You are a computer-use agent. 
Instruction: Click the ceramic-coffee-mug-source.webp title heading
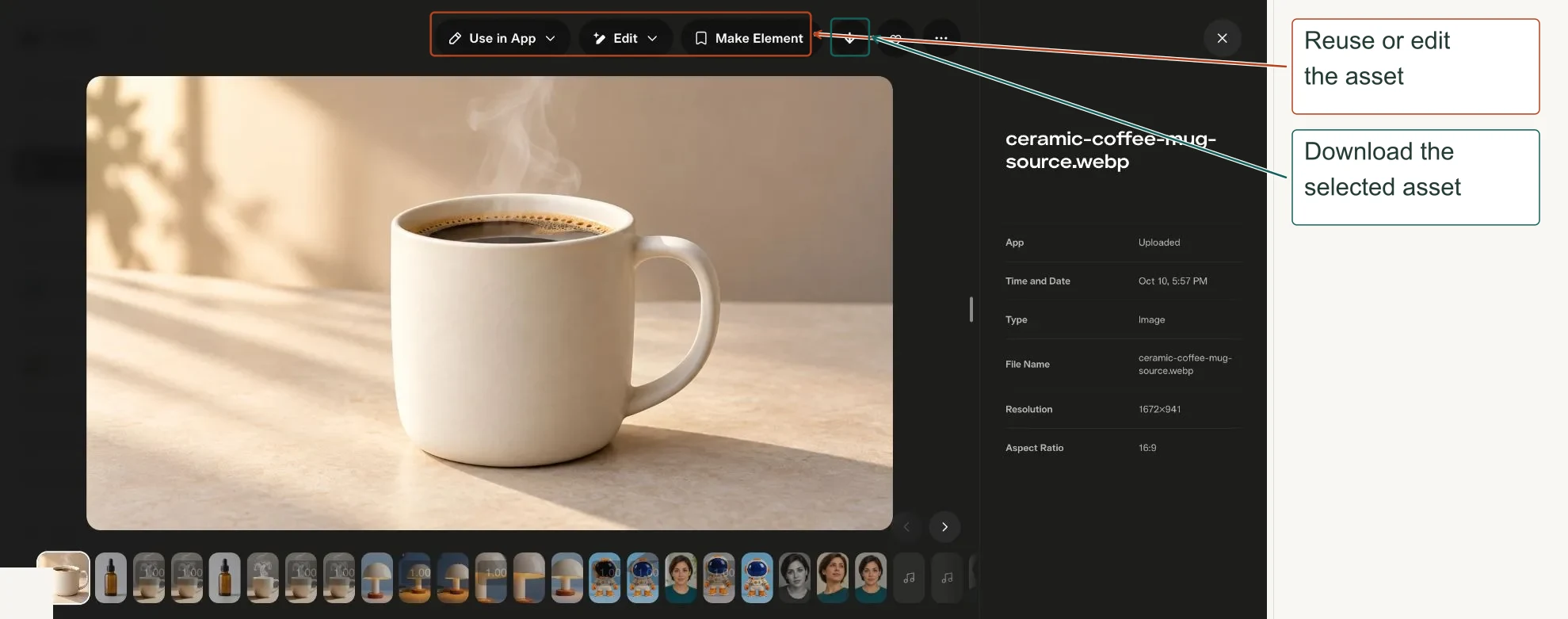pyautogui.click(x=1110, y=150)
